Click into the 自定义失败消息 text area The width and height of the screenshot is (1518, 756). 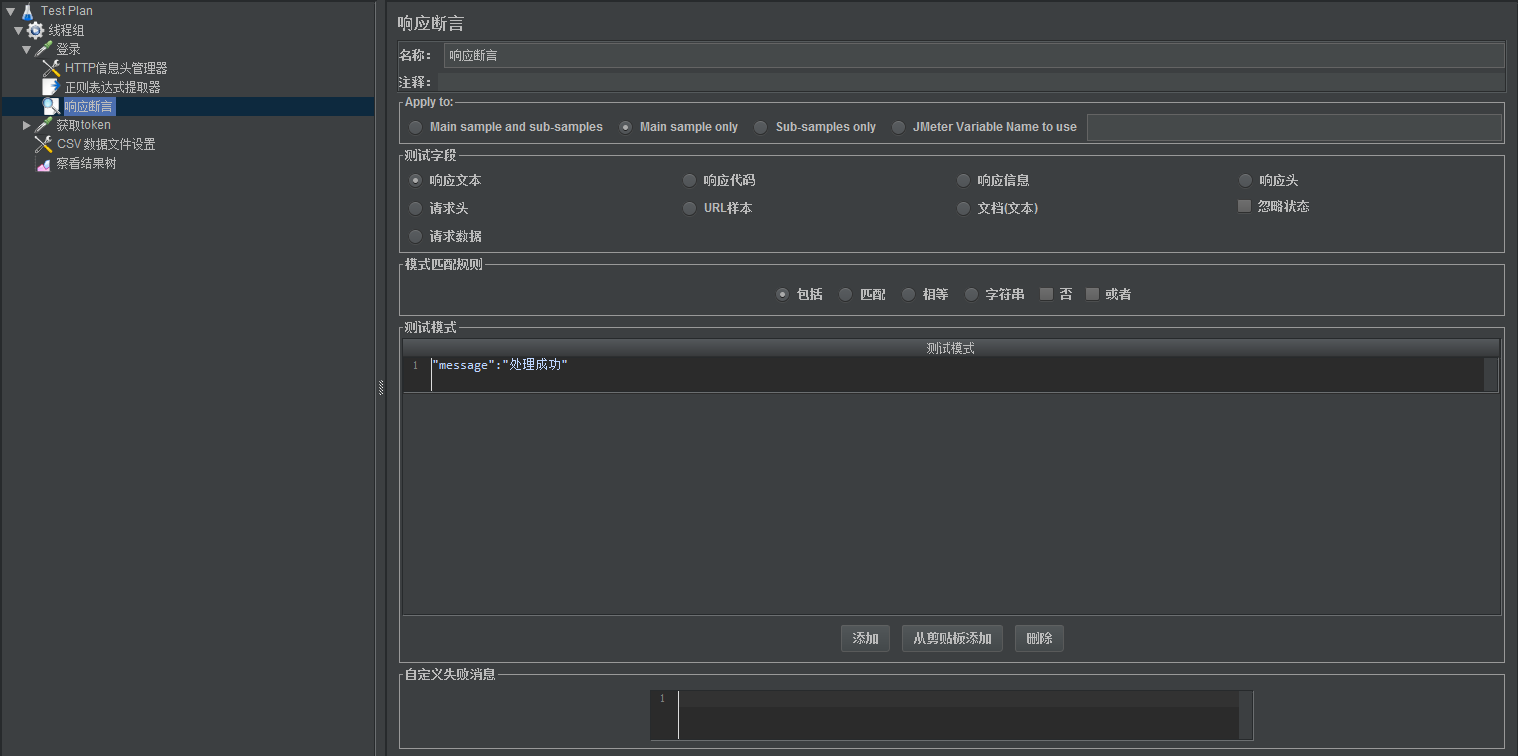click(x=958, y=714)
